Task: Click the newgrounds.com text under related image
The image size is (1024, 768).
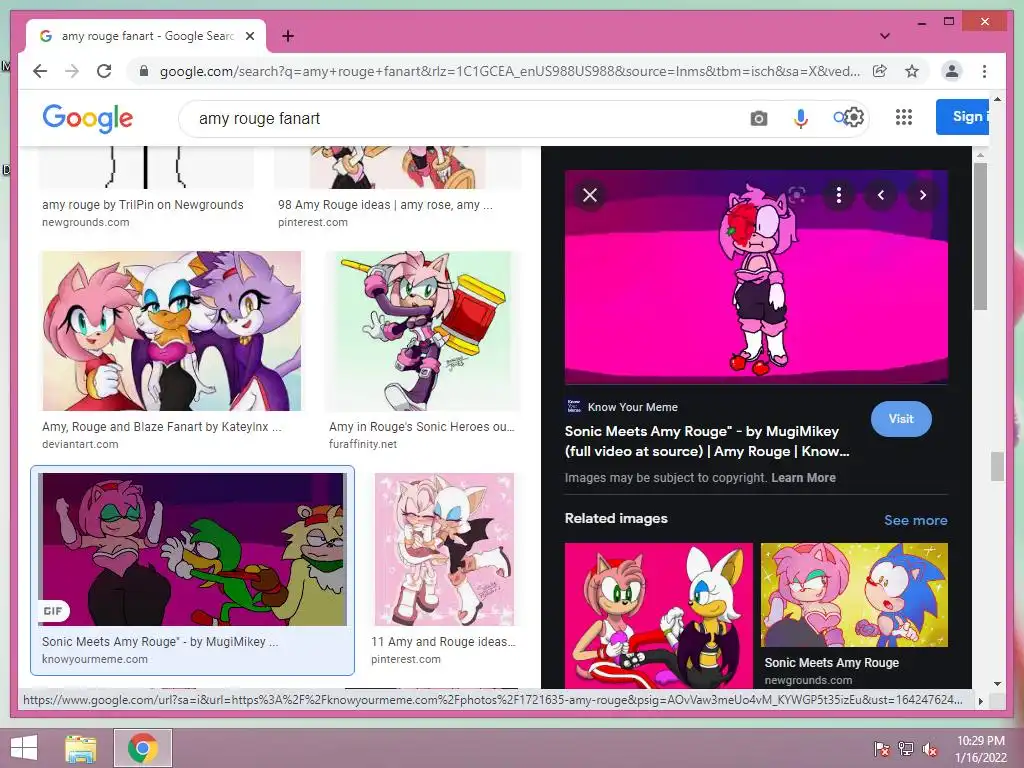Action: pyautogui.click(x=808, y=680)
